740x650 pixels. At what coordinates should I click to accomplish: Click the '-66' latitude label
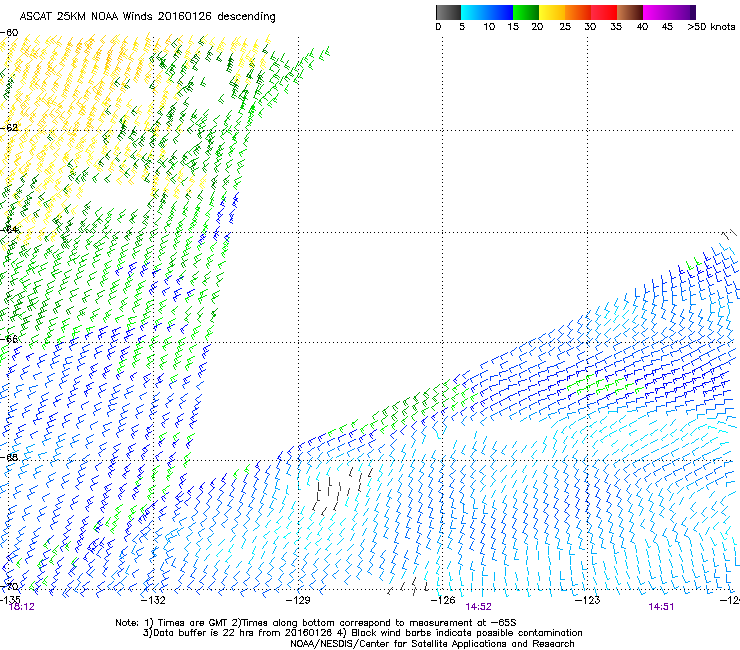[x=9, y=339]
